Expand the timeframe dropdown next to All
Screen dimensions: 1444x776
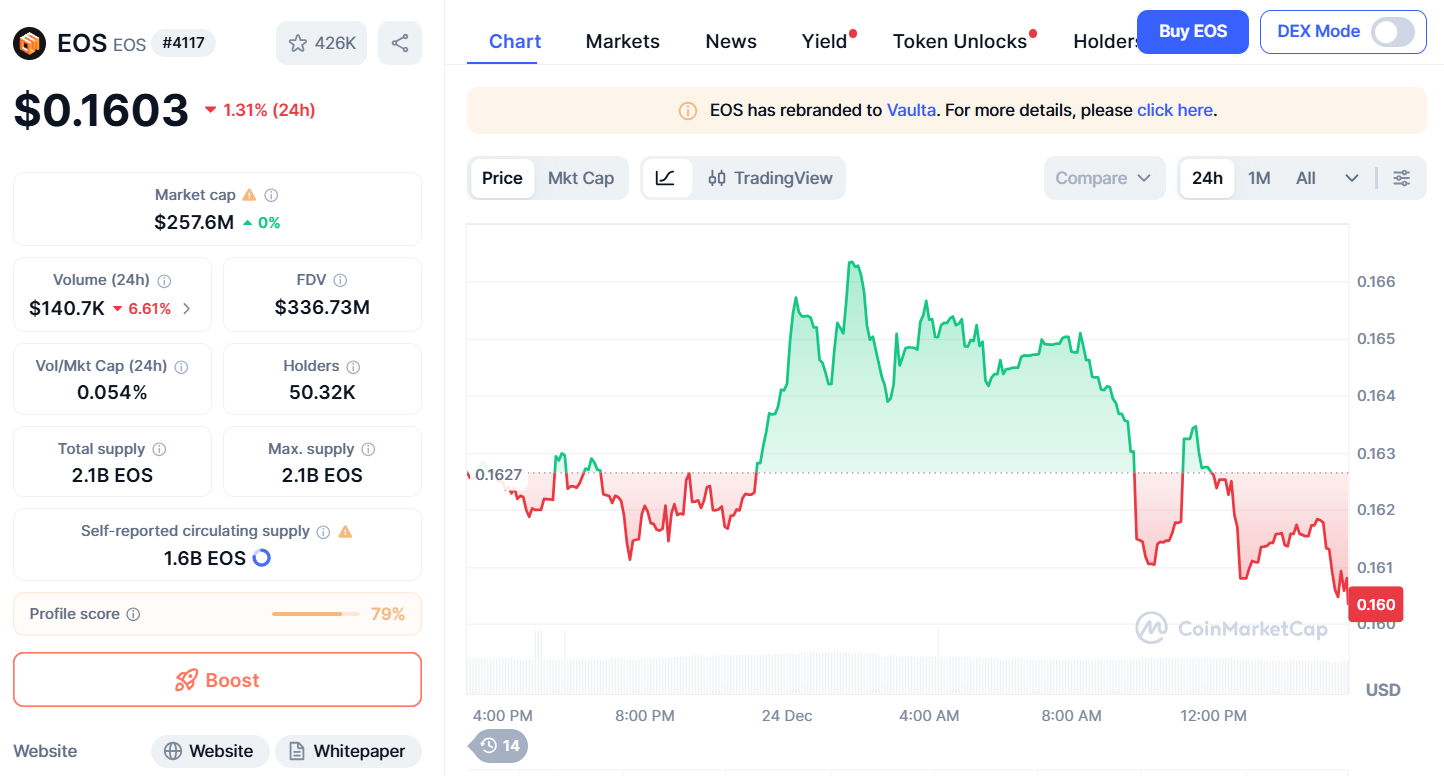1352,177
